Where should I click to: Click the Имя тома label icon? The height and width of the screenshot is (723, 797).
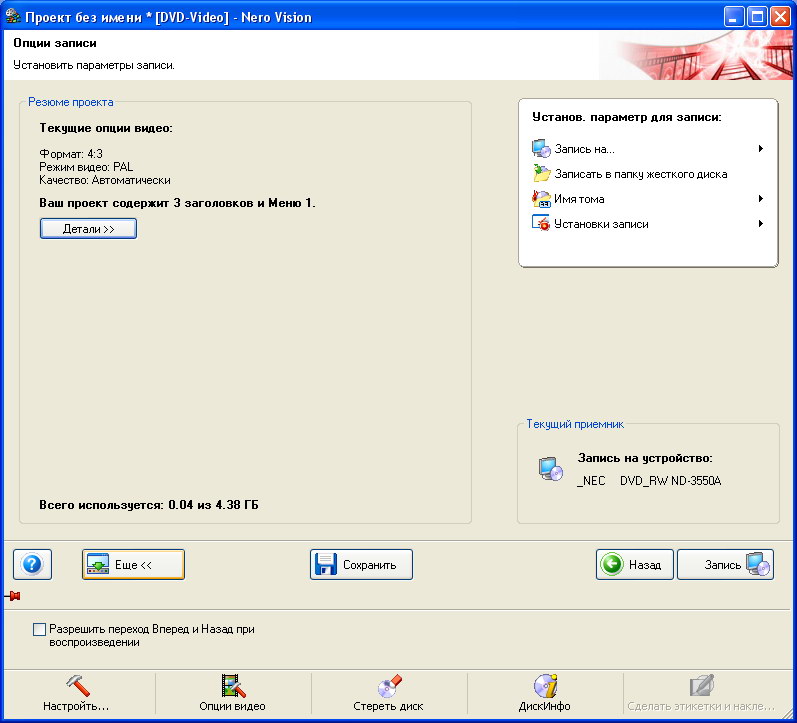[541, 198]
